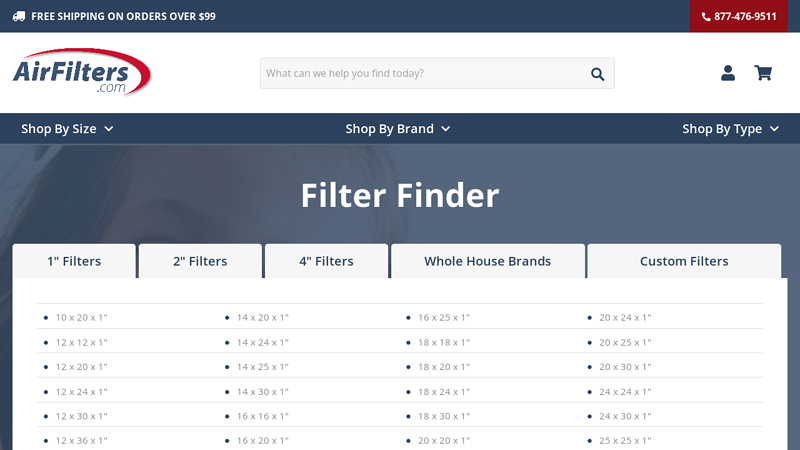Open the shopping cart icon
Image resolution: width=800 pixels, height=450 pixels.
pos(763,73)
